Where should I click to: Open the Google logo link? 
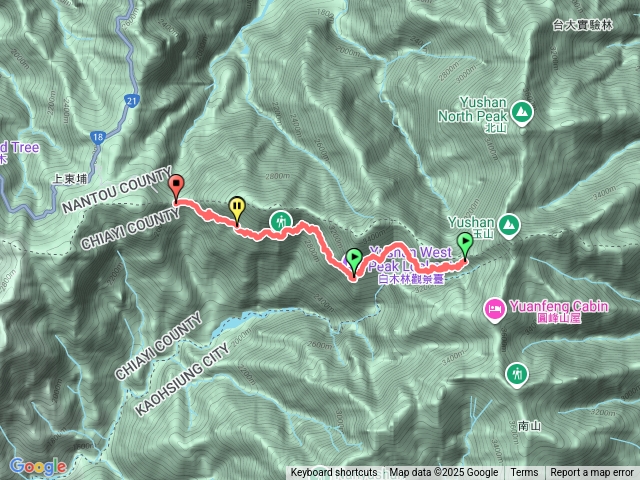tap(38, 466)
